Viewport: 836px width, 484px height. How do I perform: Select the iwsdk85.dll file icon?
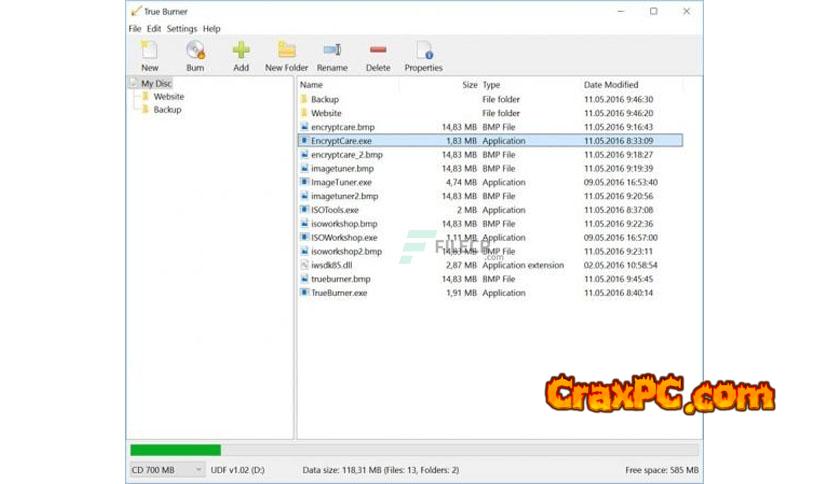tap(304, 265)
